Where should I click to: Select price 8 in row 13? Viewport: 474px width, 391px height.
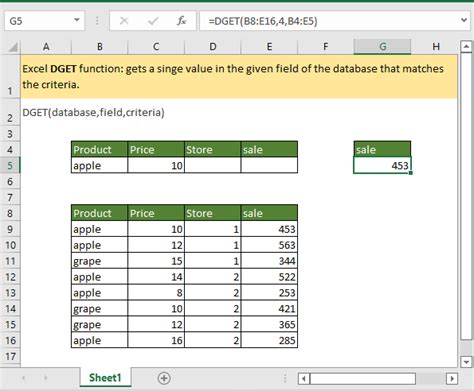tap(156, 293)
